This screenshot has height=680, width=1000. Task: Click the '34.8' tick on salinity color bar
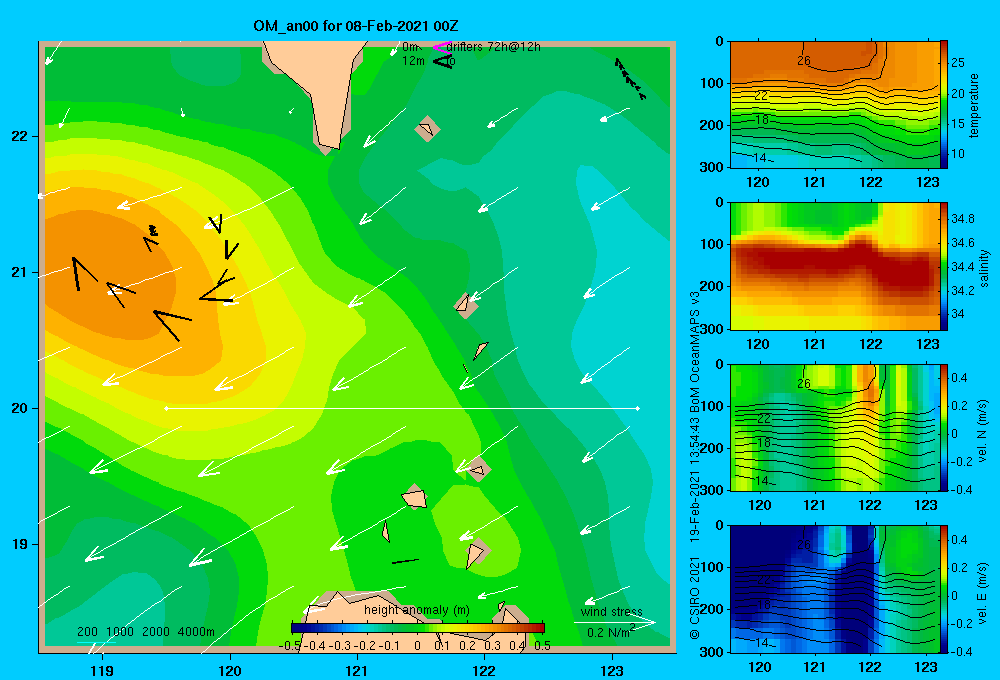click(x=962, y=218)
